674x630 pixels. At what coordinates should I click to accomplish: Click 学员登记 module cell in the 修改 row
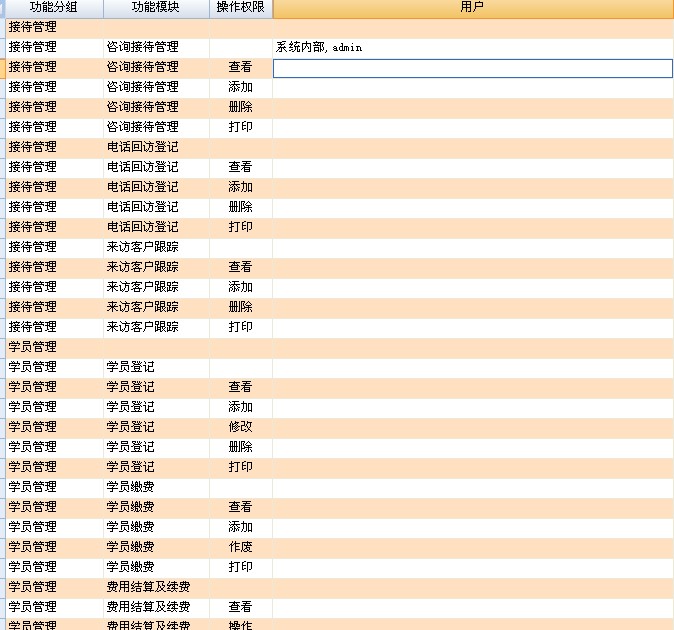[156, 427]
